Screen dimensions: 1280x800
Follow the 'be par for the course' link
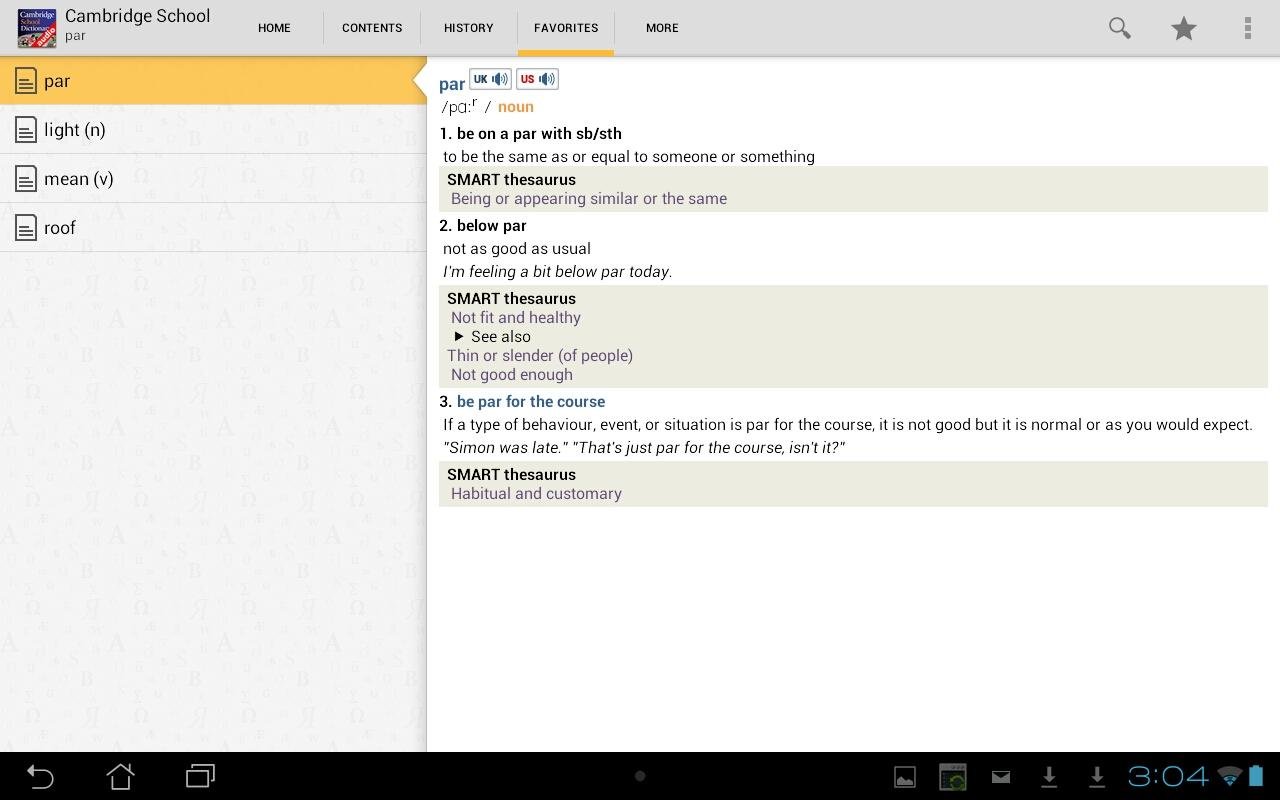point(531,401)
